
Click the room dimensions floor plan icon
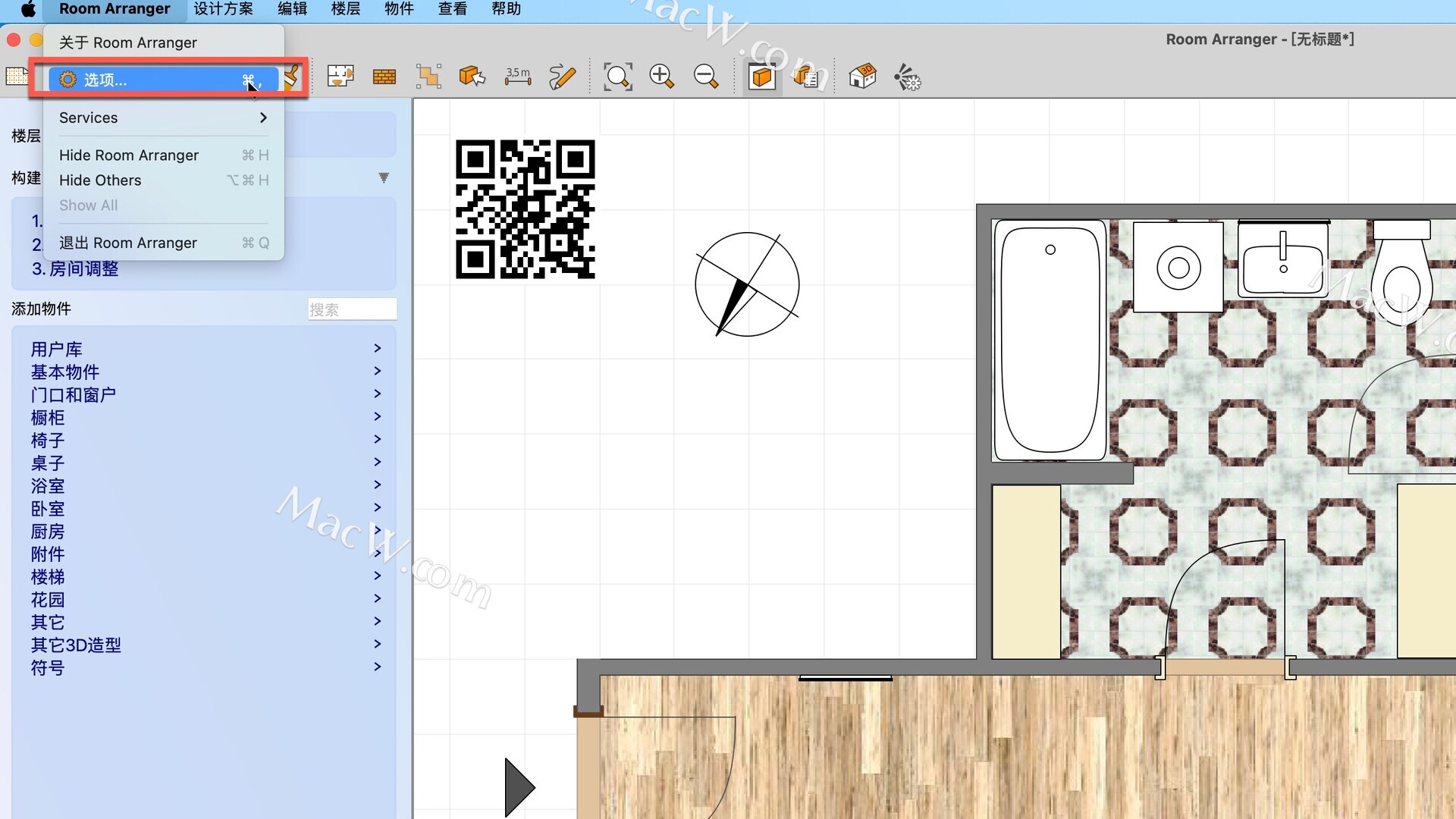pos(340,77)
